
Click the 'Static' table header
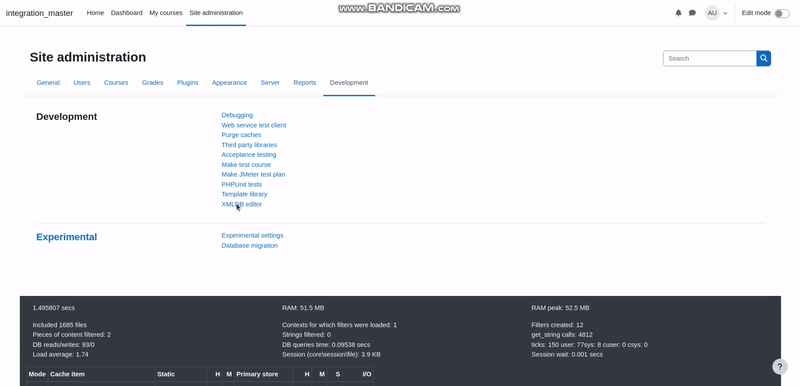tap(166, 374)
